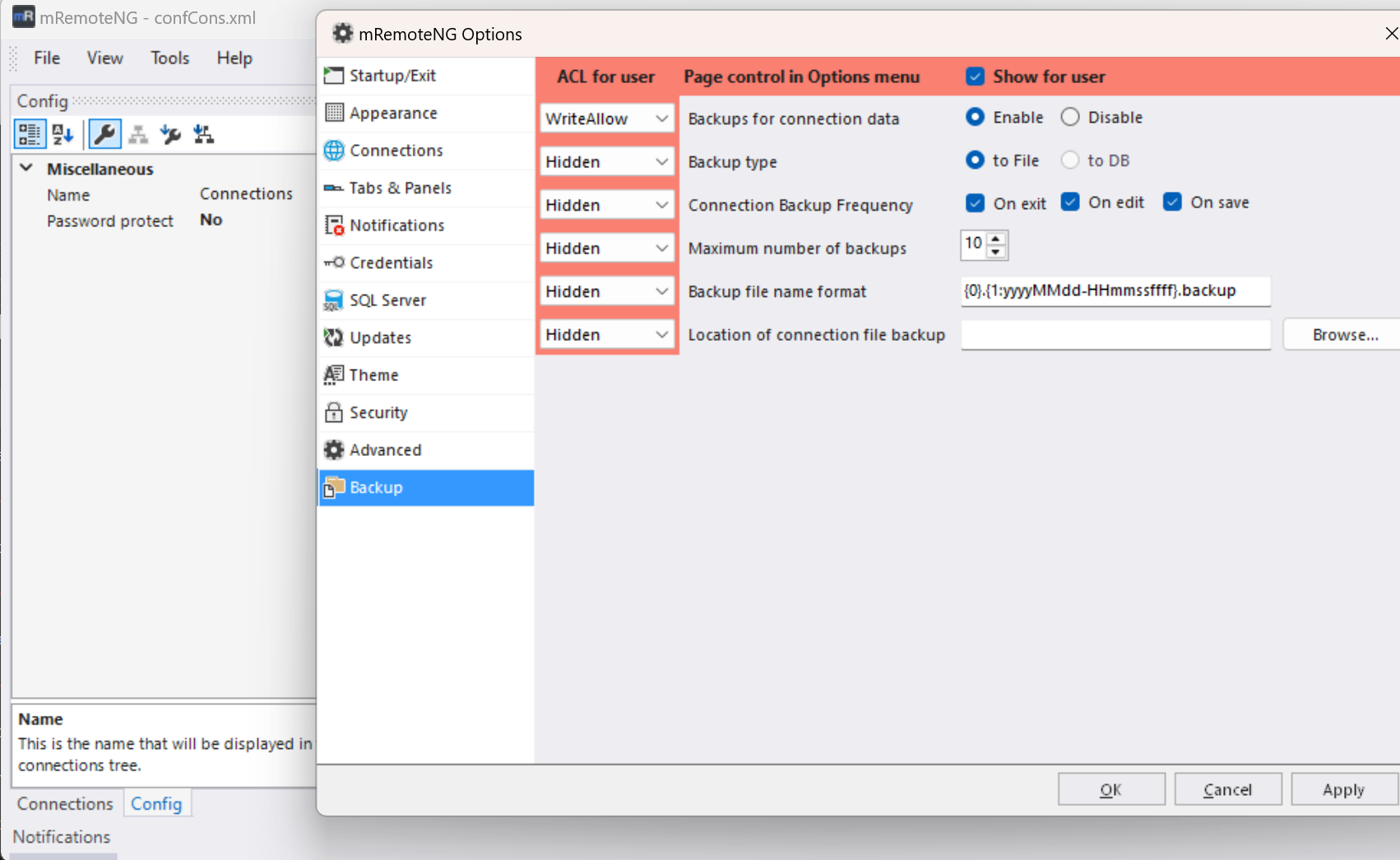This screenshot has height=860, width=1400.
Task: Decrease maximum number of backups
Action: (x=995, y=251)
